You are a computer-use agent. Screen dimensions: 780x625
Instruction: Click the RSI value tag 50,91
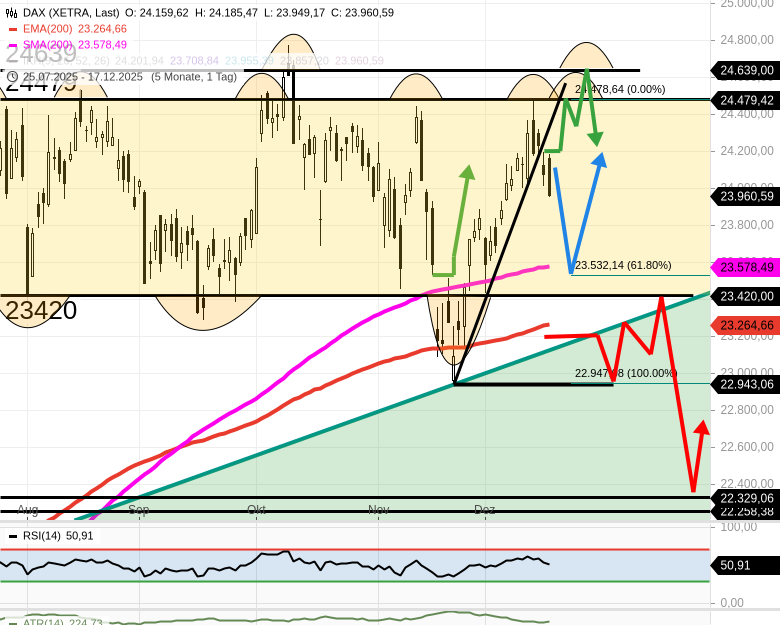[735, 565]
